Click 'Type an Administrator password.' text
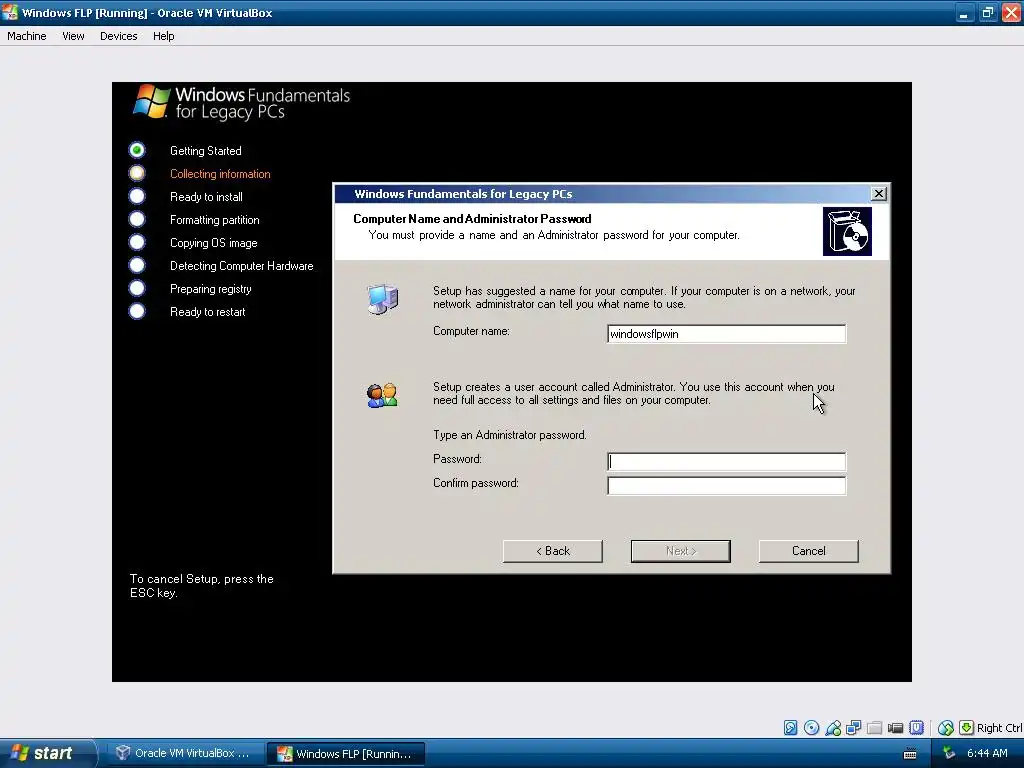The image size is (1024, 768). coord(509,435)
